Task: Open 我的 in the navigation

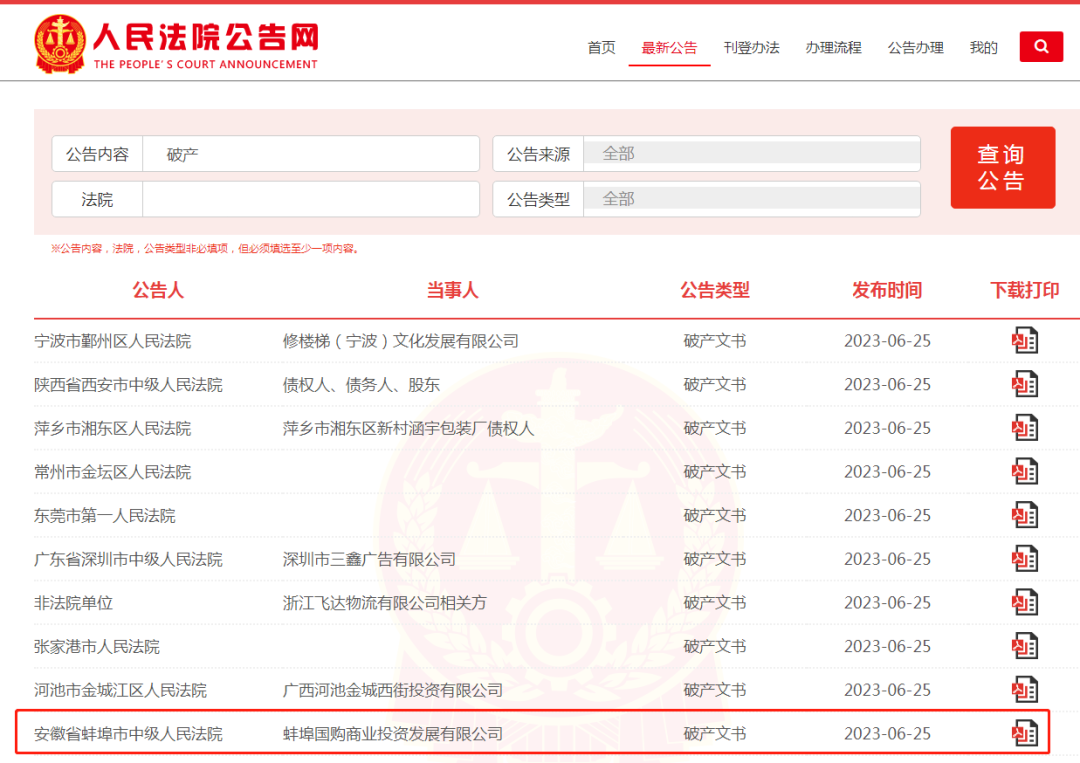Action: click(984, 48)
